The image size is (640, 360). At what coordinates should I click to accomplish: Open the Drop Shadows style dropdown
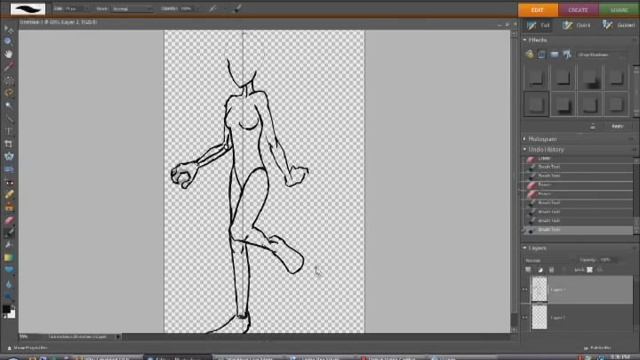603,54
